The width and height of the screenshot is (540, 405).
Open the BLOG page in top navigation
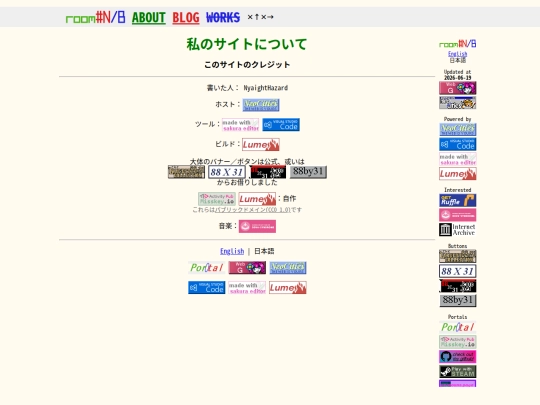pos(186,17)
